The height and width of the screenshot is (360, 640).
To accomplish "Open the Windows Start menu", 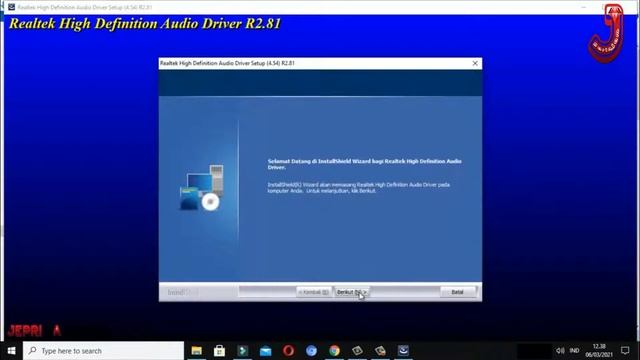I will [x=11, y=351].
